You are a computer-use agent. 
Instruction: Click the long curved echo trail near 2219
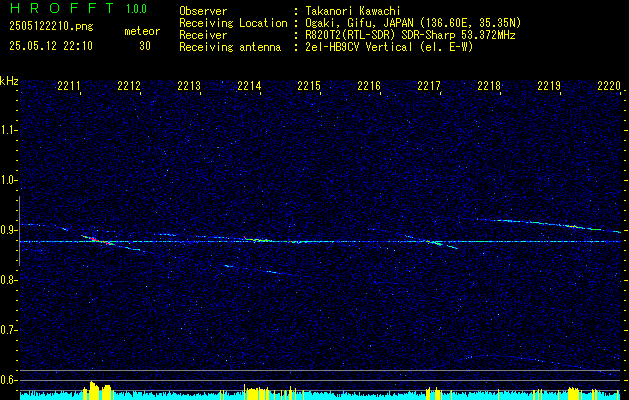(x=548, y=225)
